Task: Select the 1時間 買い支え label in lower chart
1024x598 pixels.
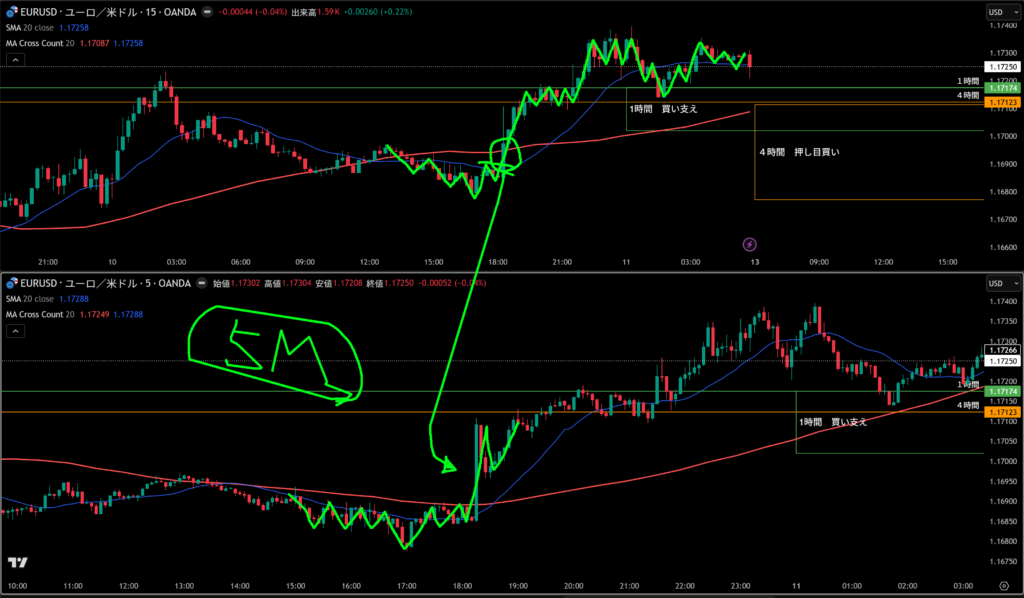Action: tap(832, 422)
